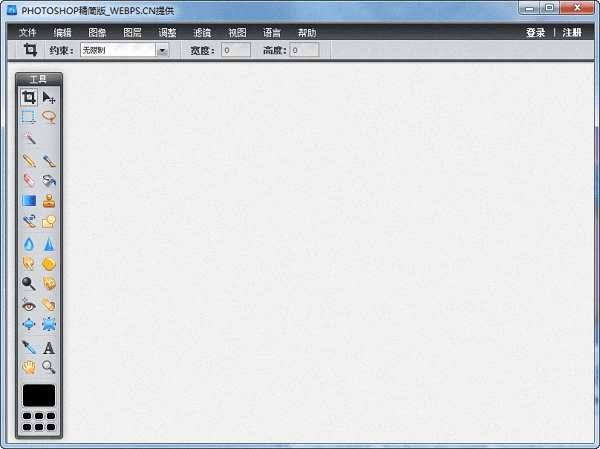600x449 pixels.
Task: Select the Spot Heal bandage tool
Action: (x=49, y=304)
